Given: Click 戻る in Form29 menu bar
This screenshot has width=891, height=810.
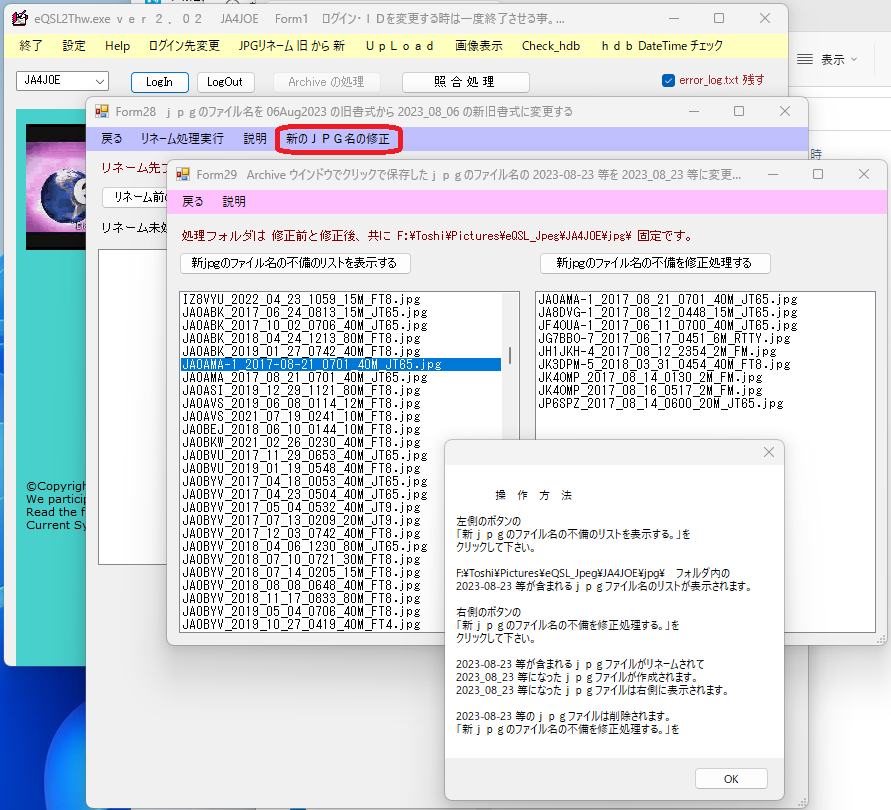Looking at the screenshot, I should (x=192, y=201).
